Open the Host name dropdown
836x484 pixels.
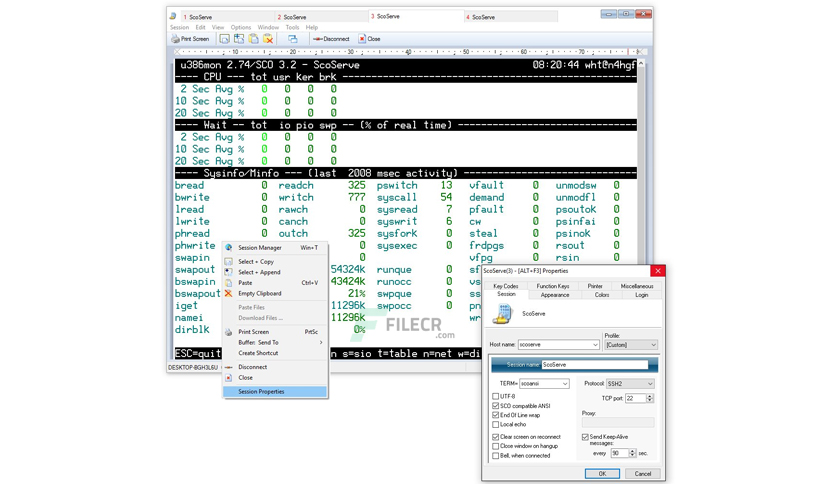[x=595, y=345]
